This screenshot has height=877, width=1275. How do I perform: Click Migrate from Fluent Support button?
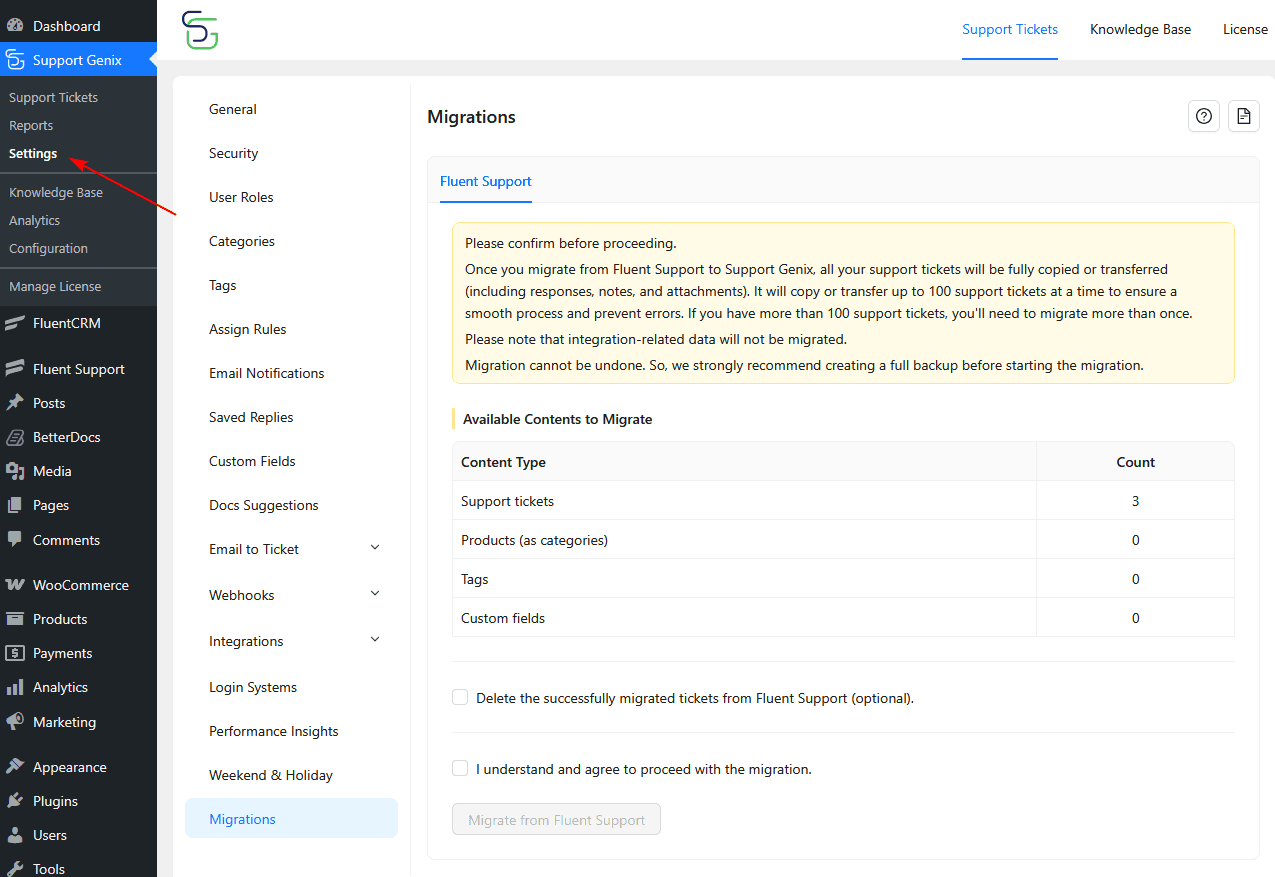[x=556, y=819]
